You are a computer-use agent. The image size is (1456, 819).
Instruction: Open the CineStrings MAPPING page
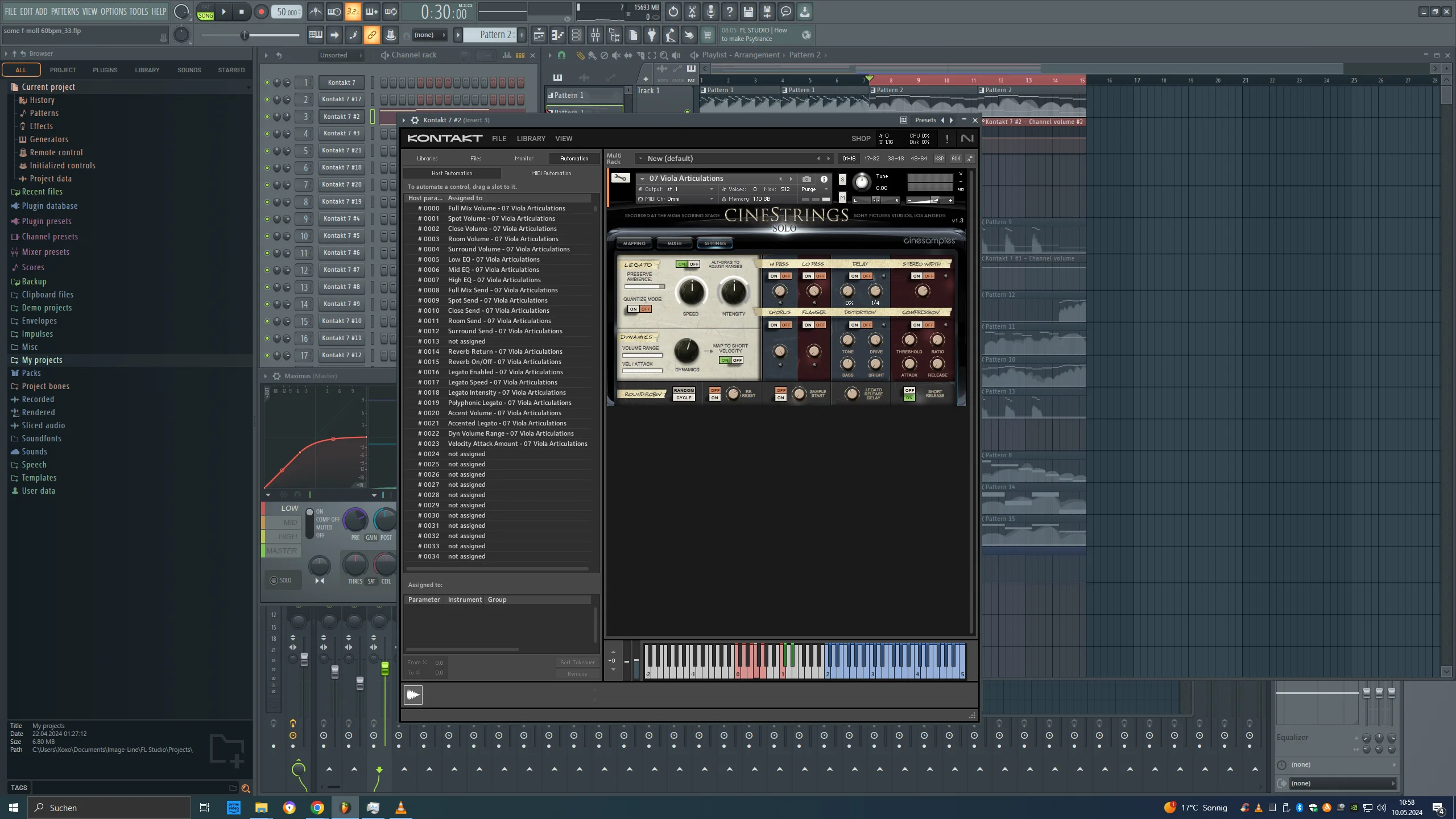coord(634,243)
